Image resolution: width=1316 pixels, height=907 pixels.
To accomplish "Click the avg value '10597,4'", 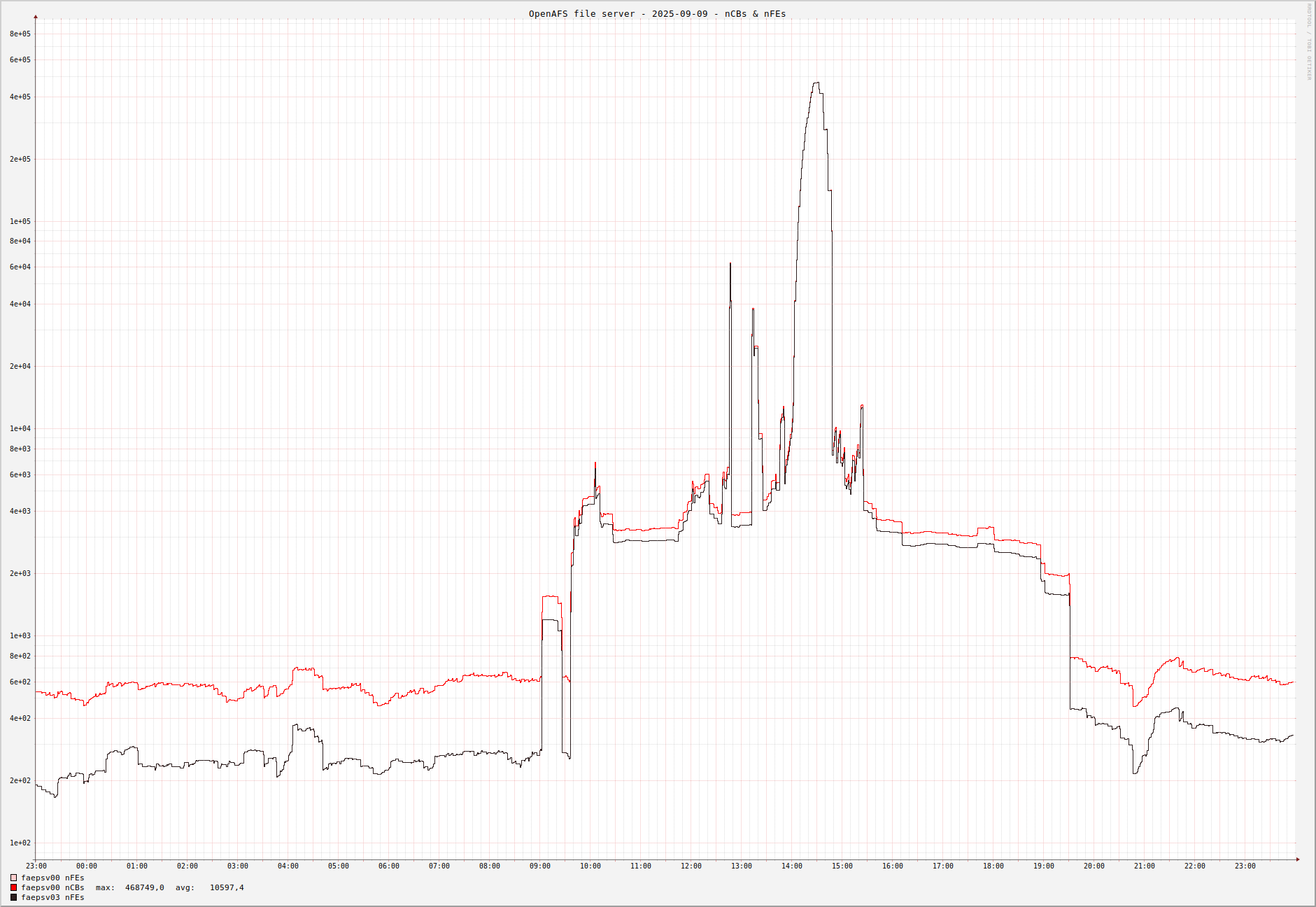I will (x=227, y=887).
